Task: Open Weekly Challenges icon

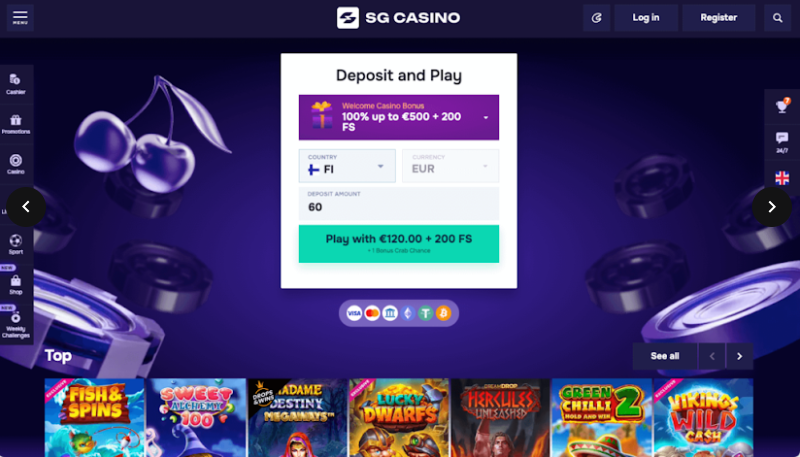Action: coord(16,324)
